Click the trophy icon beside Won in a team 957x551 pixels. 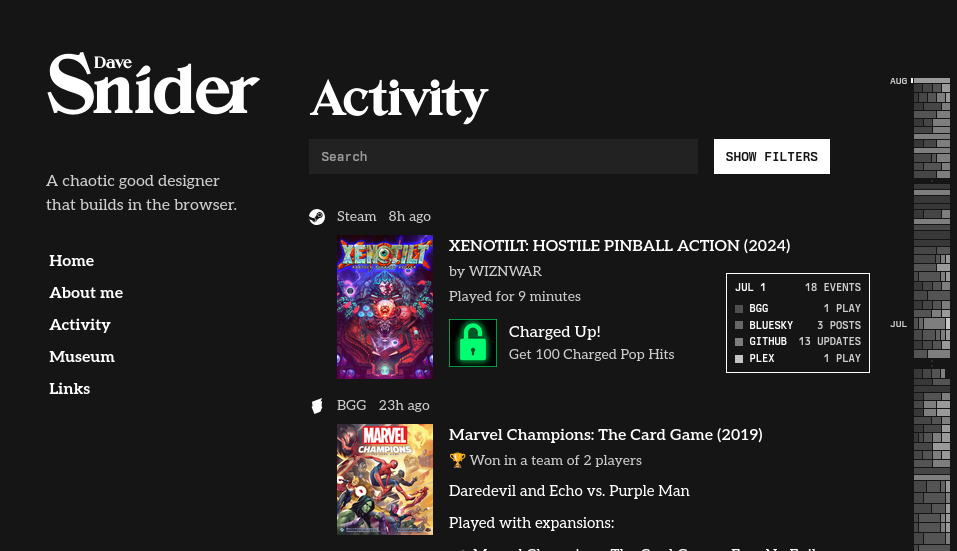[x=457, y=460]
